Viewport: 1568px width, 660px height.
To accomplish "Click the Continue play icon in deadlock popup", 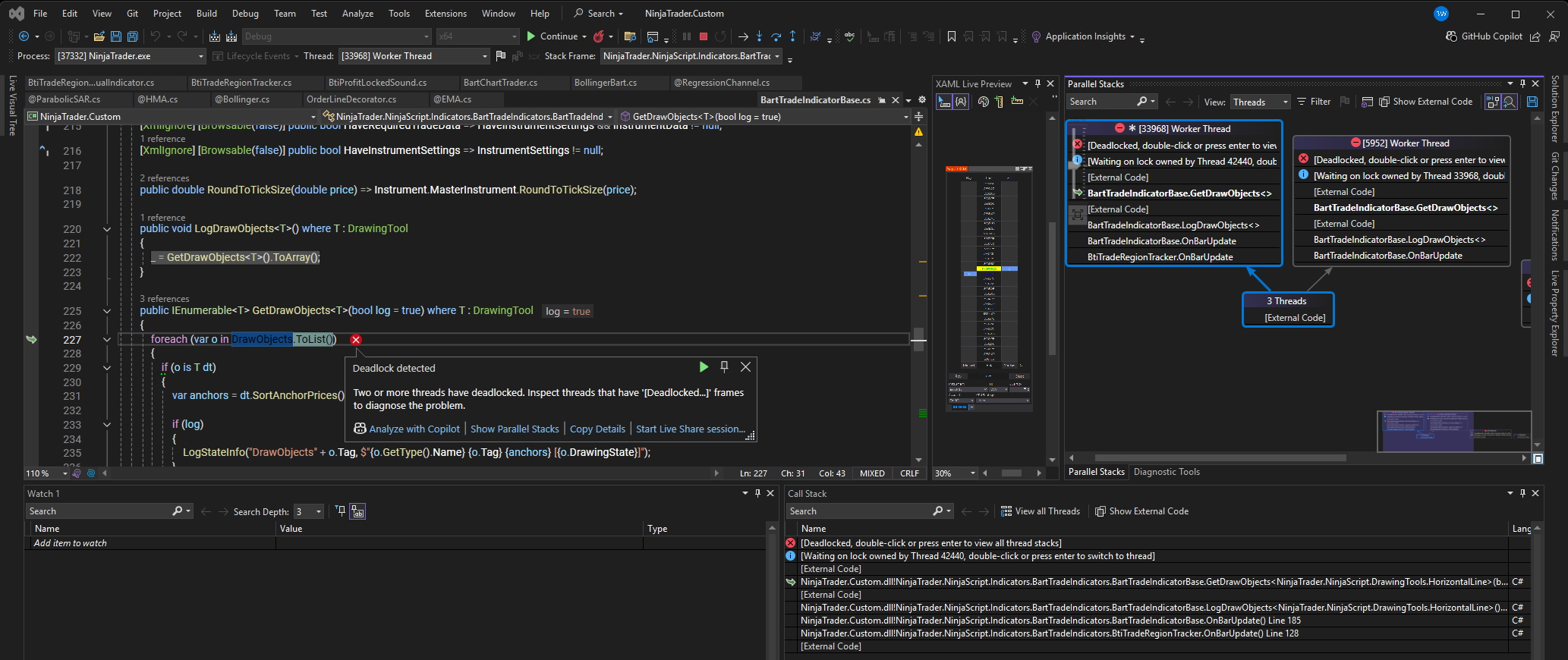I will (704, 367).
